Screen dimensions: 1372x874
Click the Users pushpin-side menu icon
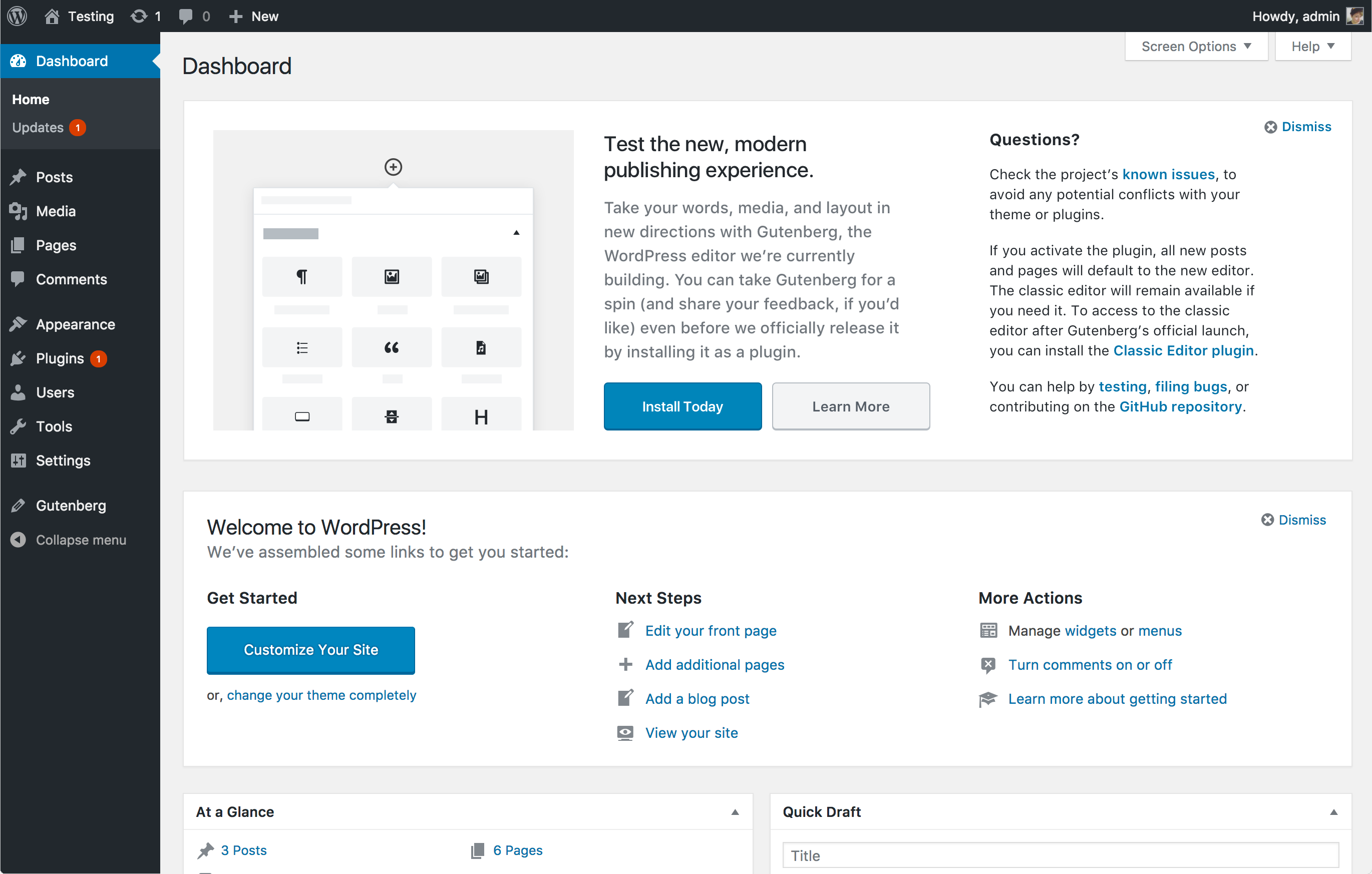click(x=18, y=392)
